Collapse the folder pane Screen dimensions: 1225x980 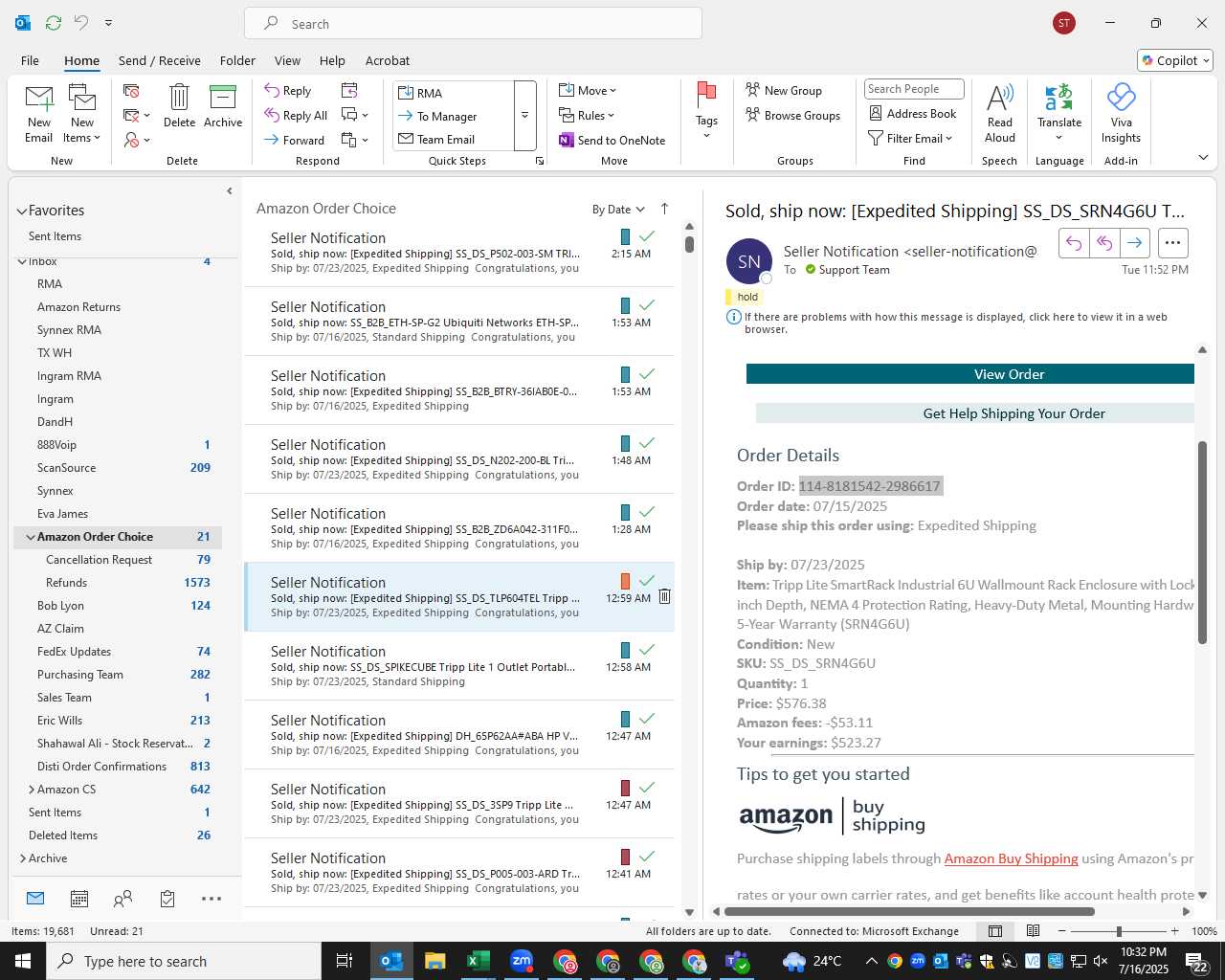229,191
